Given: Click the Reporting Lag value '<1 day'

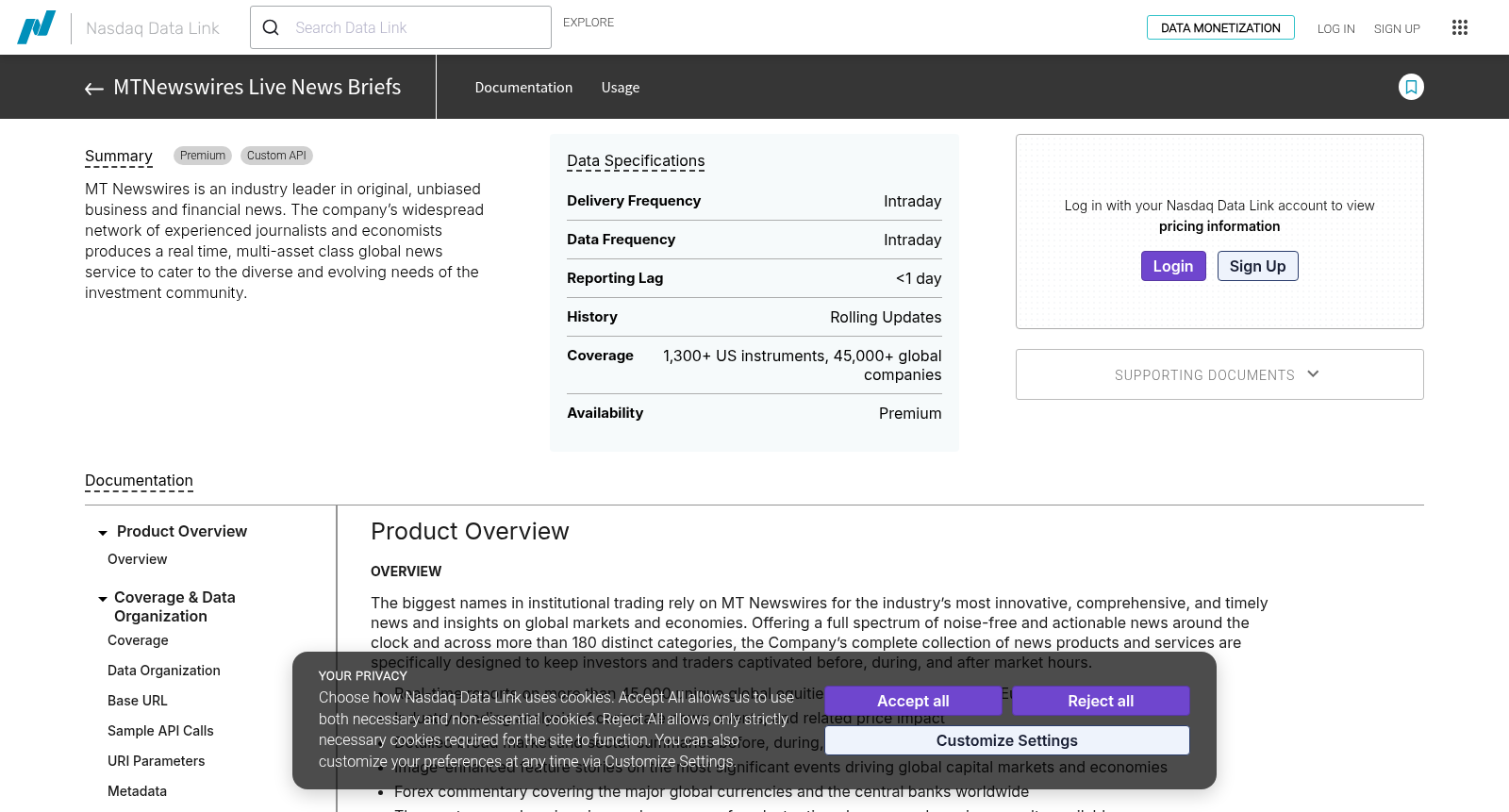Looking at the screenshot, I should pyautogui.click(x=919, y=278).
